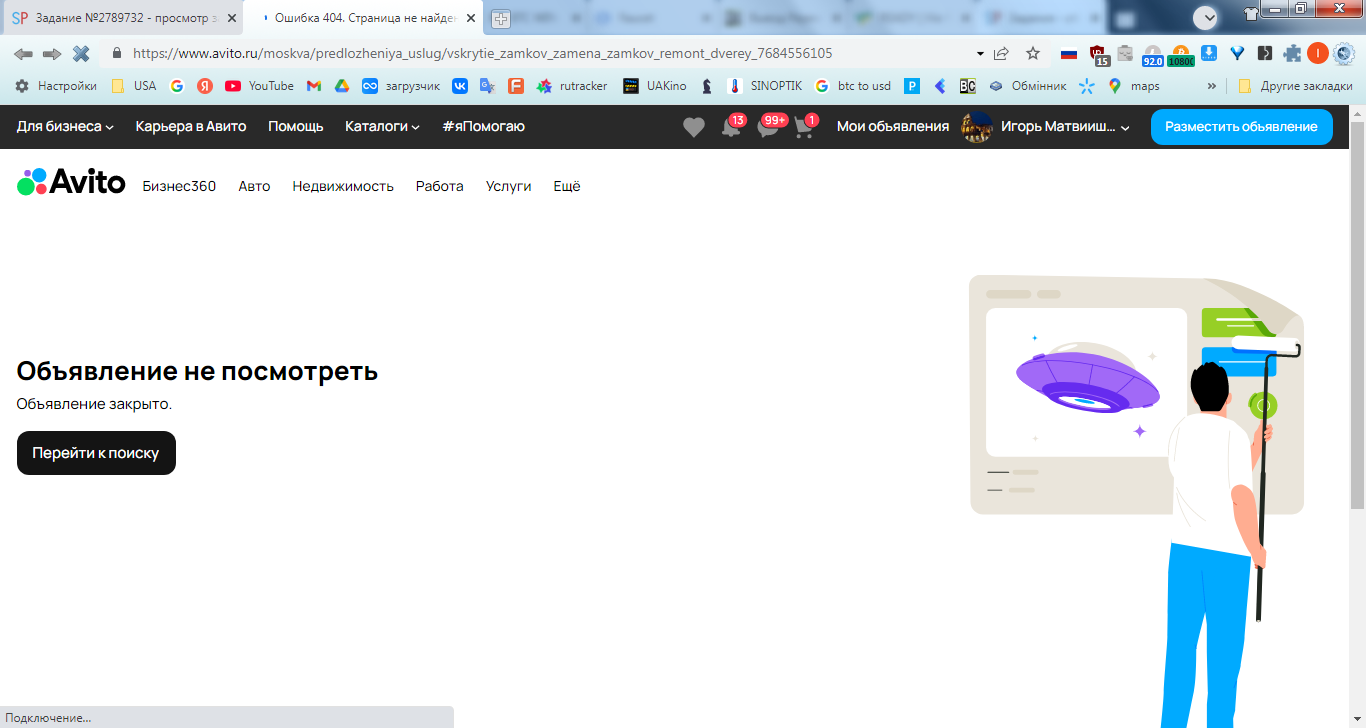Screen dimensions: 1366x728
Task: Open 'Недвижимость' category
Action: pos(343,186)
